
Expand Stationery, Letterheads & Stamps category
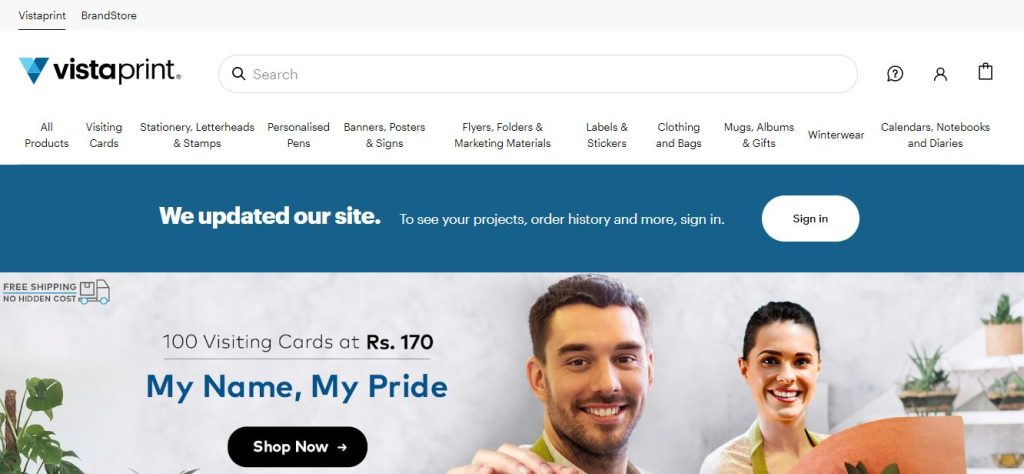(x=197, y=135)
